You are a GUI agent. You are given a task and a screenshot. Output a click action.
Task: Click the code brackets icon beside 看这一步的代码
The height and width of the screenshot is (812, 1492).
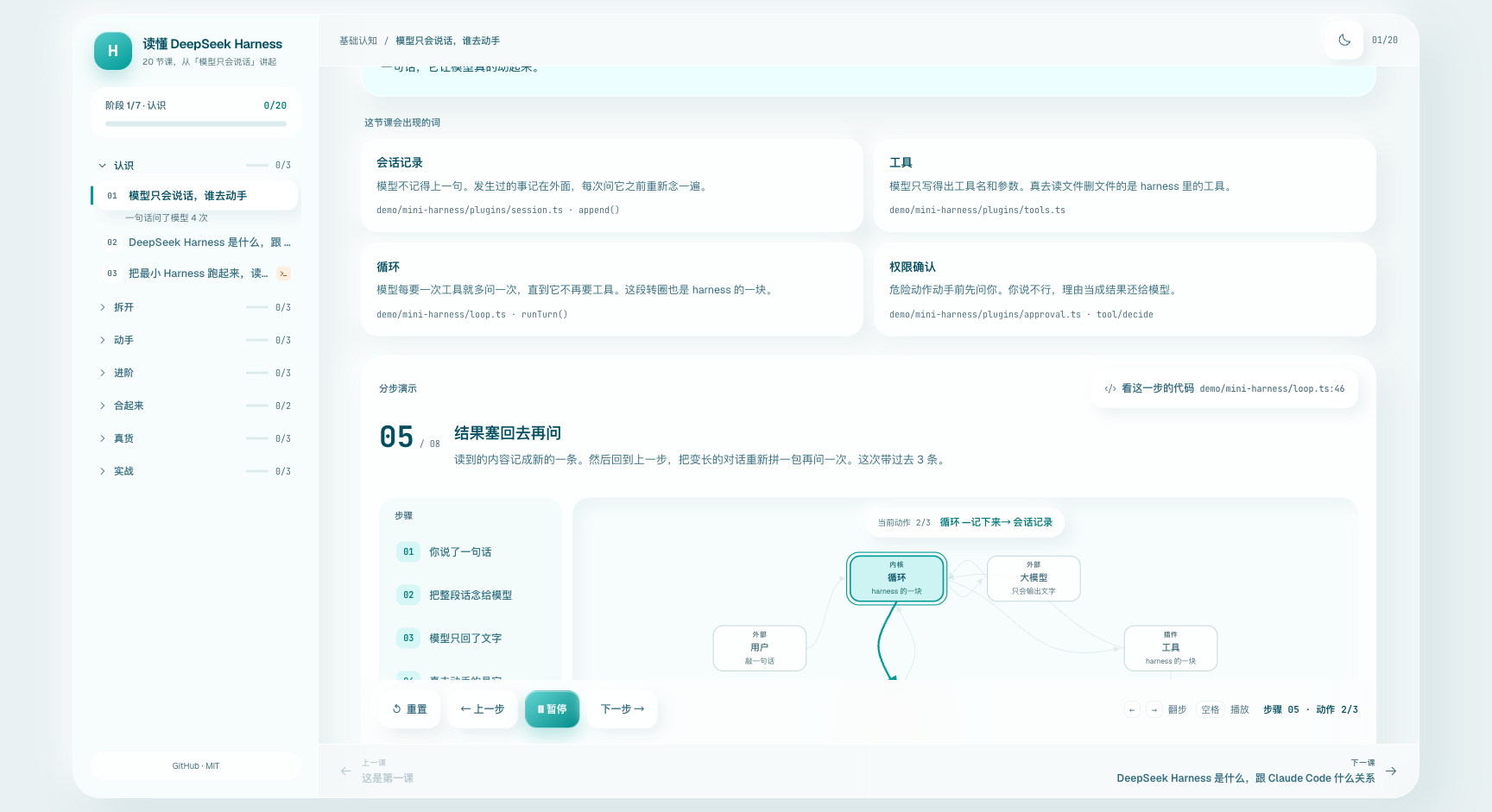[1110, 388]
